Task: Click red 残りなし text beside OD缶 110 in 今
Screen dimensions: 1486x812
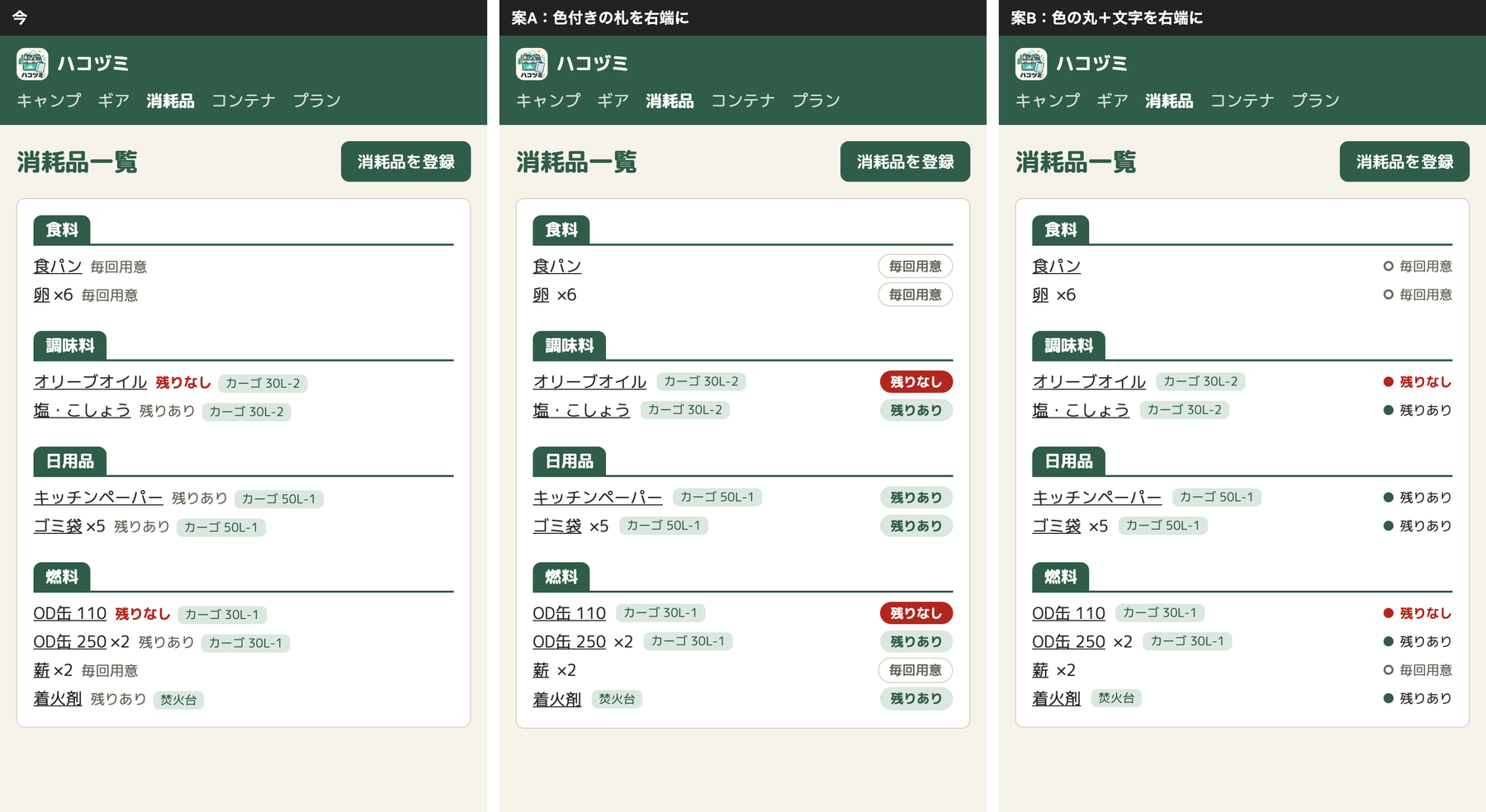Action: (143, 614)
